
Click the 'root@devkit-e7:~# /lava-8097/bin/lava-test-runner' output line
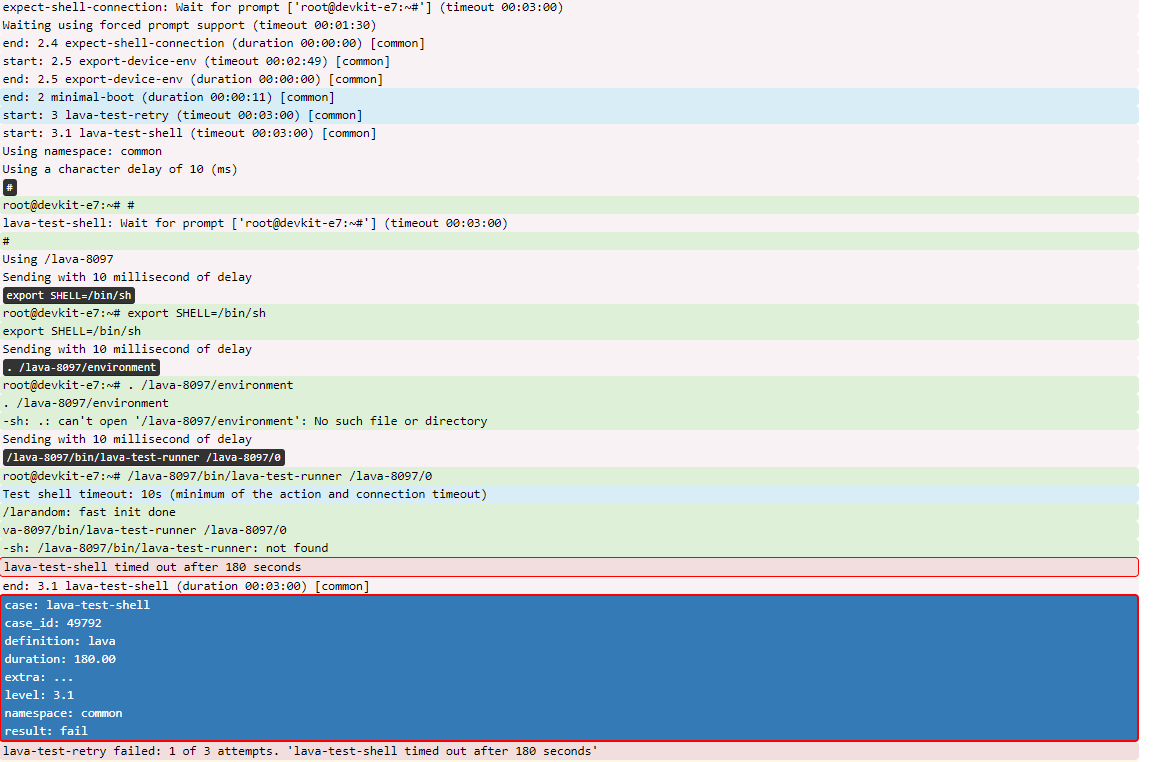[570, 476]
